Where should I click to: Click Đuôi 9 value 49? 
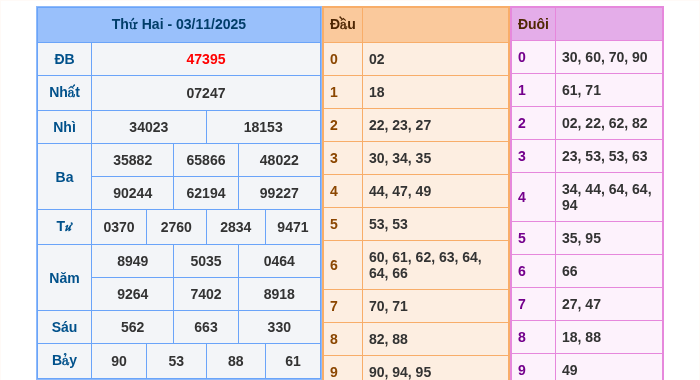point(570,371)
